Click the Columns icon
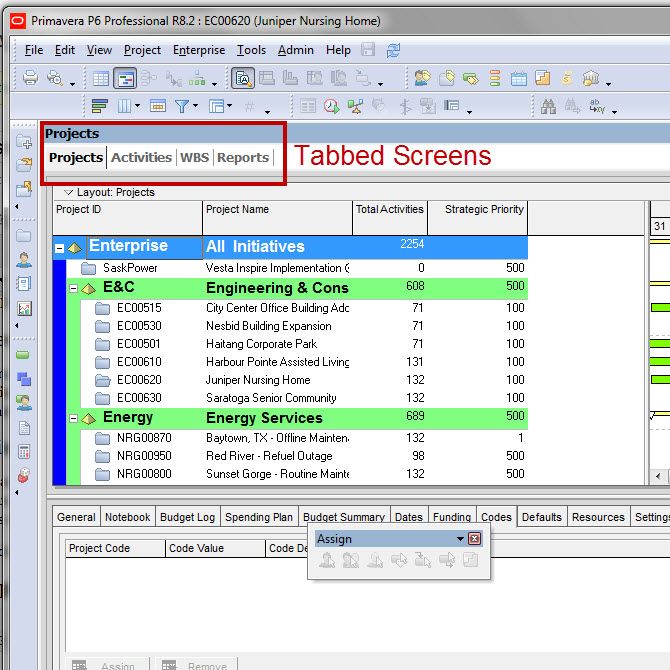 pyautogui.click(x=124, y=106)
